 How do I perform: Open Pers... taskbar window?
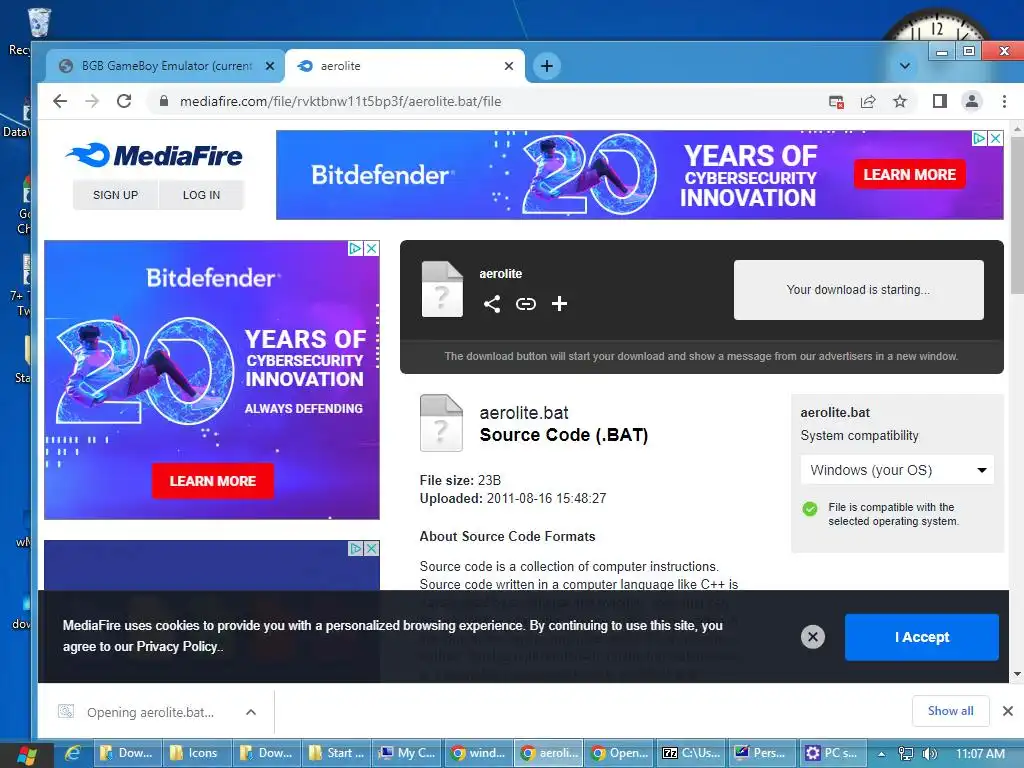tap(761, 753)
